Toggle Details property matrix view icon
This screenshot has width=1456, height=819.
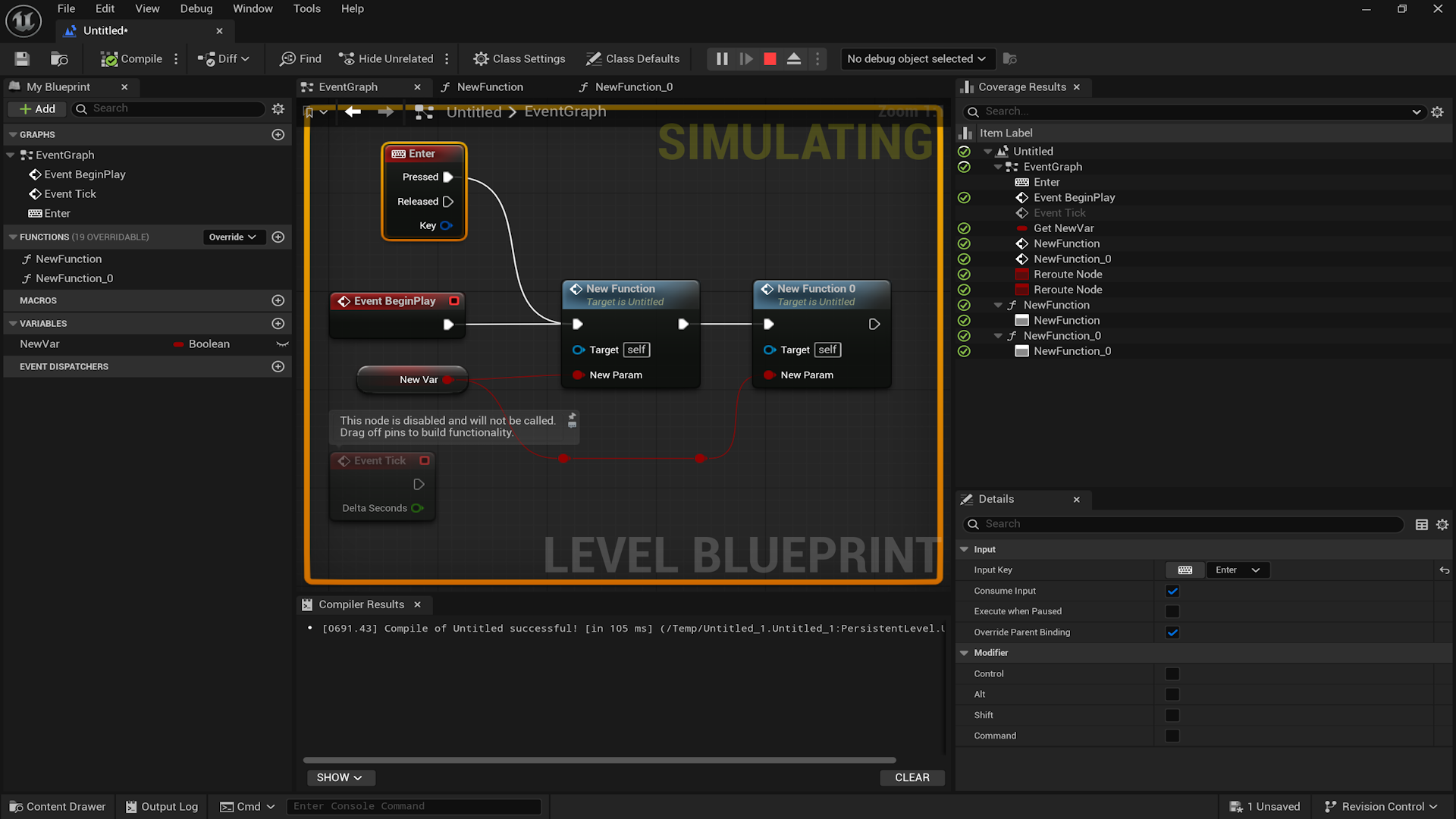coord(1422,524)
